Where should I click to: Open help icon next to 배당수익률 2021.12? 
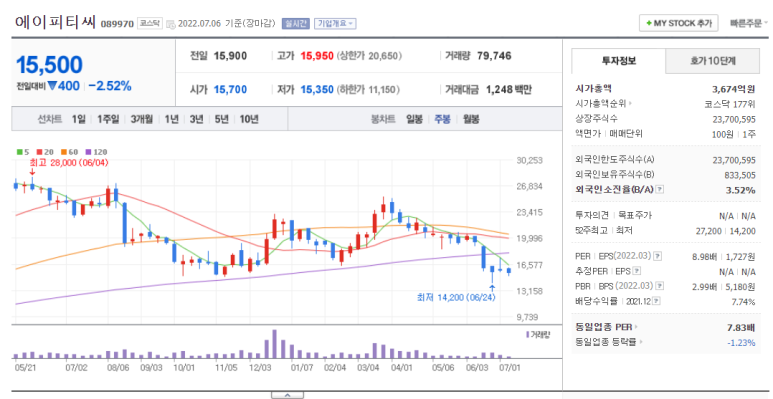[x=657, y=301]
